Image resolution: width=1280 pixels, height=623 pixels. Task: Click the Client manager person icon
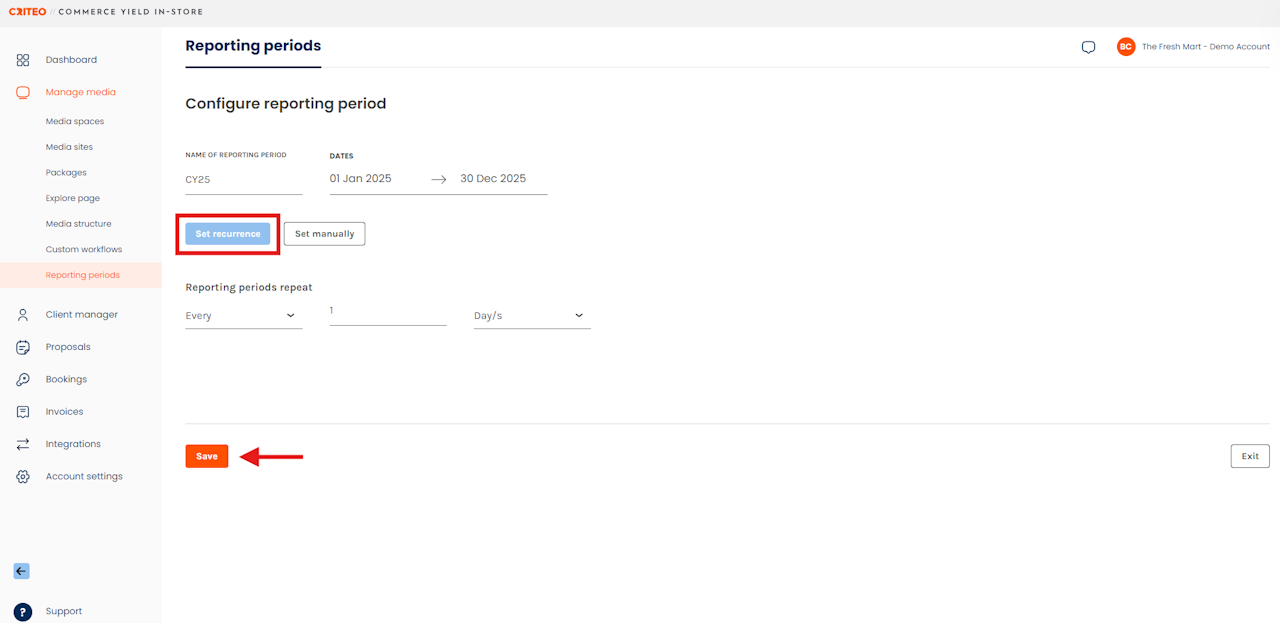[23, 315]
